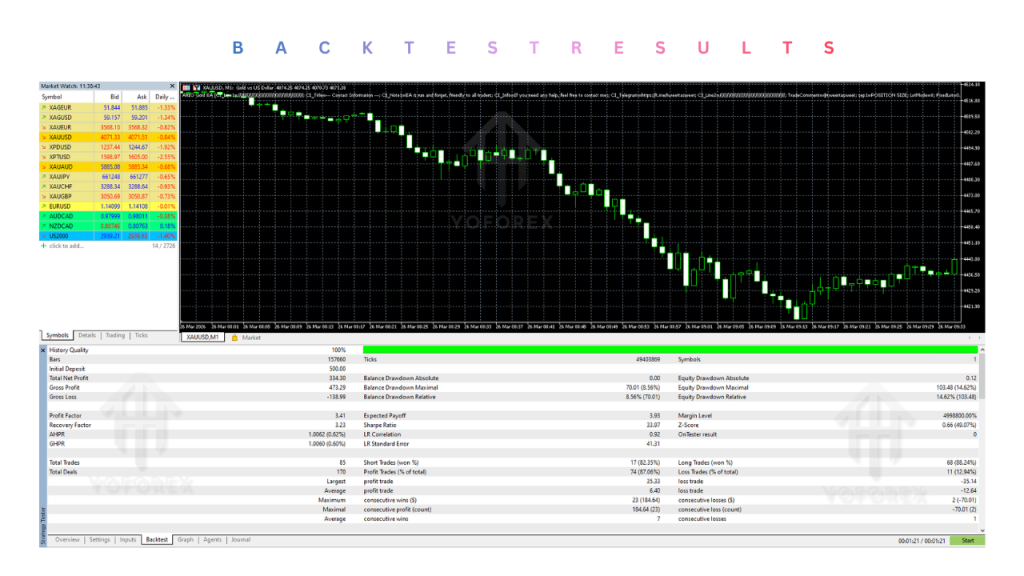This screenshot has height=576, width=1024.
Task: Select the NZDCAD row in Market Watch
Action: point(108,226)
